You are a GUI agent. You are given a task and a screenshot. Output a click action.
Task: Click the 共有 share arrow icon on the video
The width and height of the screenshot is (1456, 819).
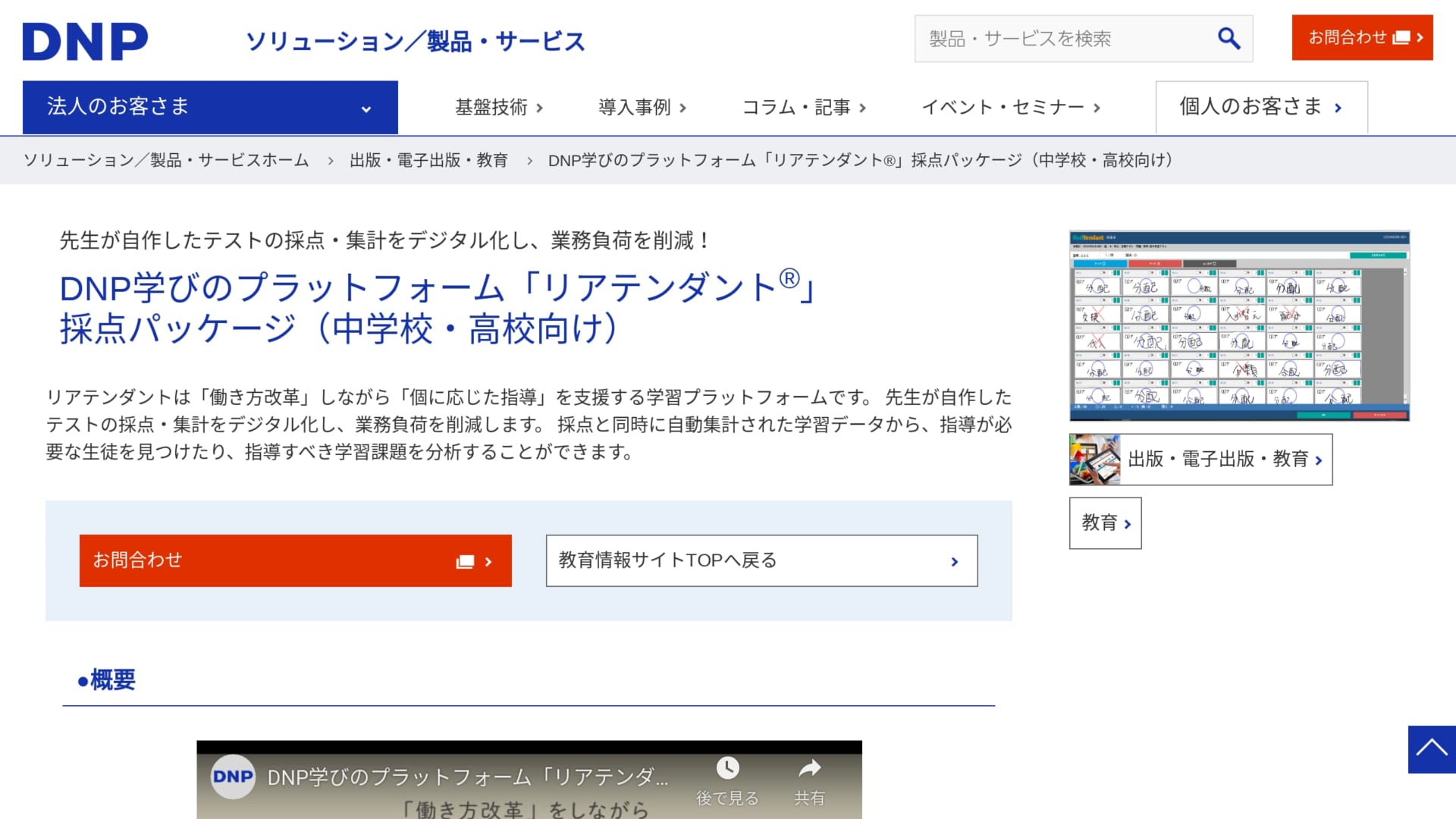[809, 768]
